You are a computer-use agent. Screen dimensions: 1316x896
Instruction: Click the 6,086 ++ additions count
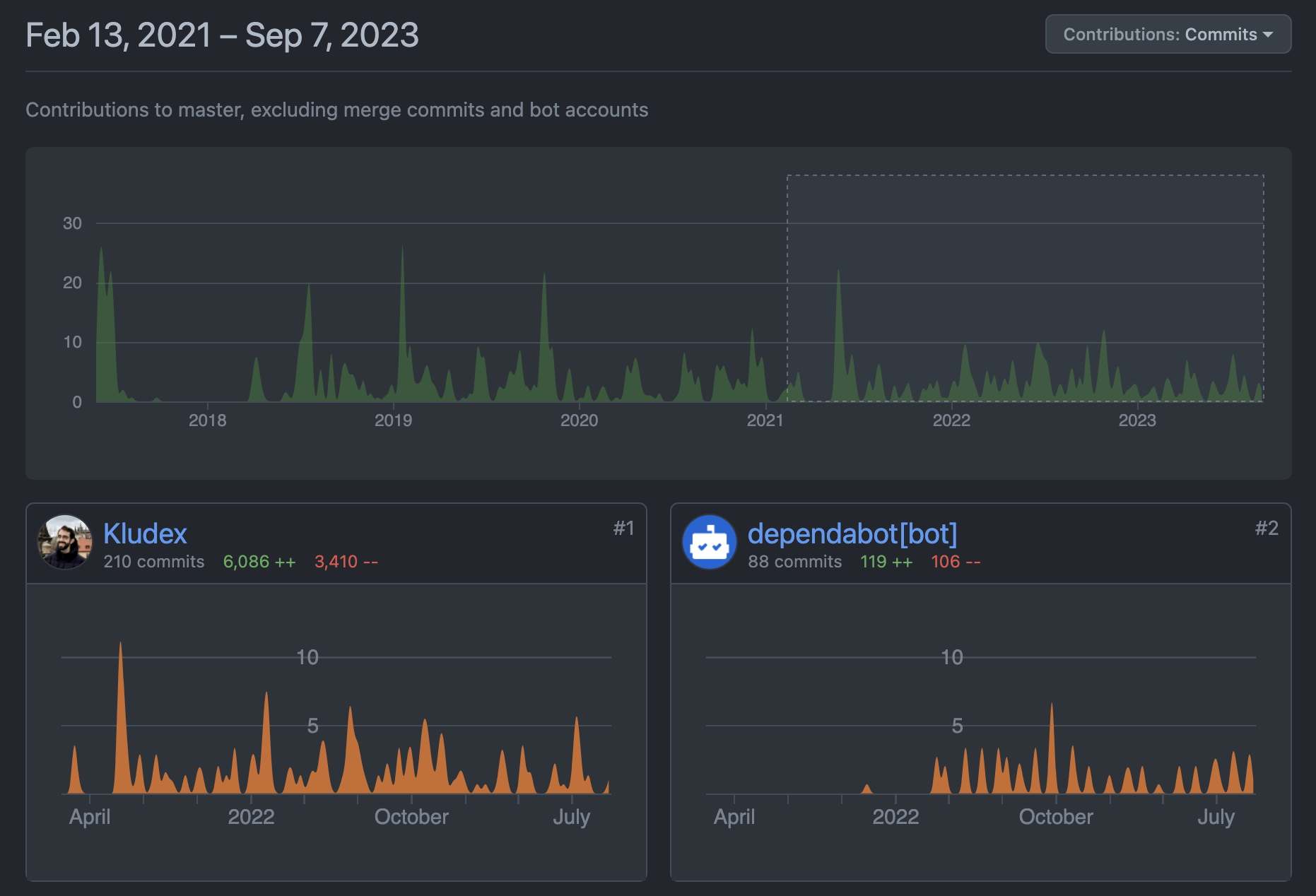click(x=259, y=562)
